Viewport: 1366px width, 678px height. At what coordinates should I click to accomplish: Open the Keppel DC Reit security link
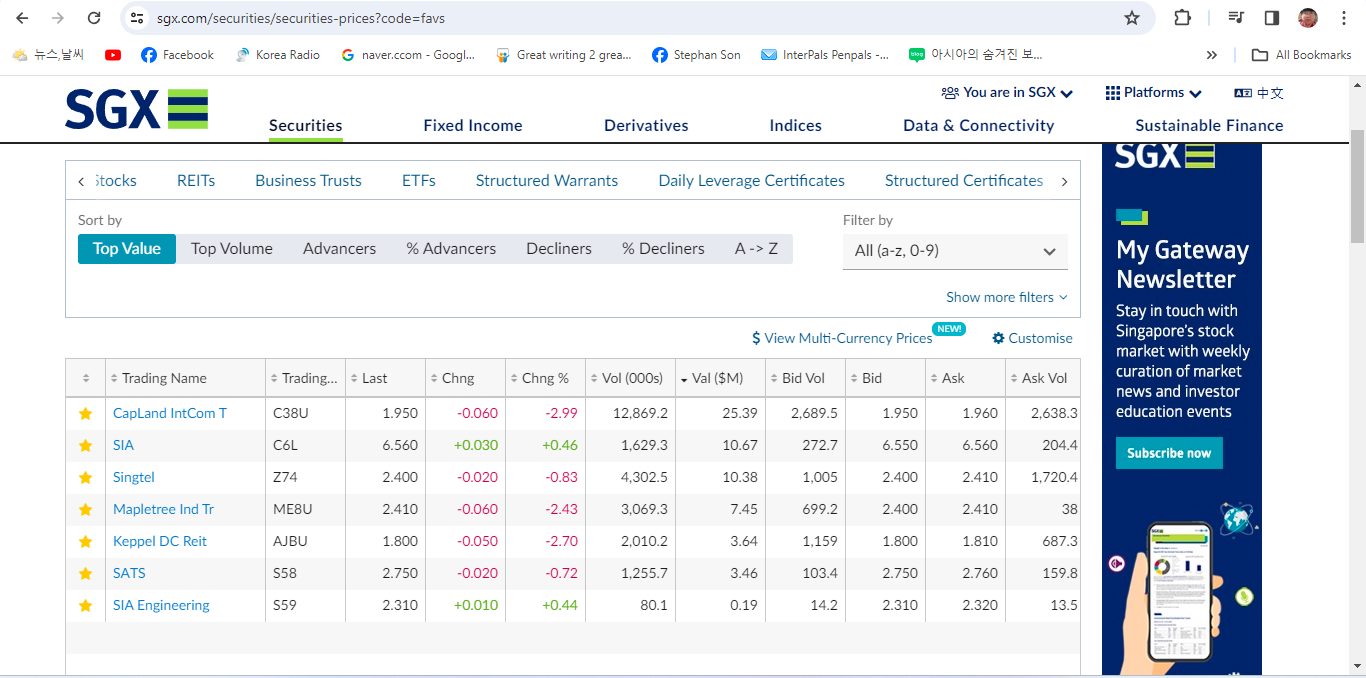(x=160, y=541)
